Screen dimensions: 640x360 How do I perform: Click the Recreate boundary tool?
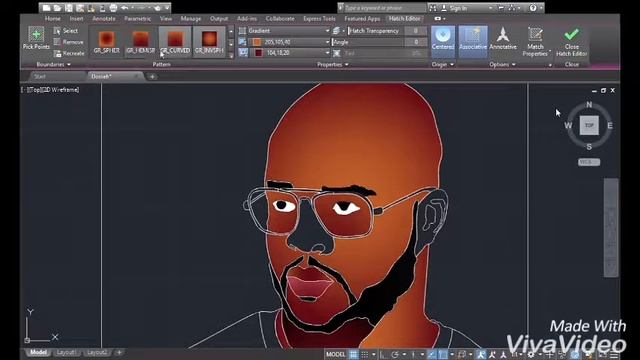[69, 53]
